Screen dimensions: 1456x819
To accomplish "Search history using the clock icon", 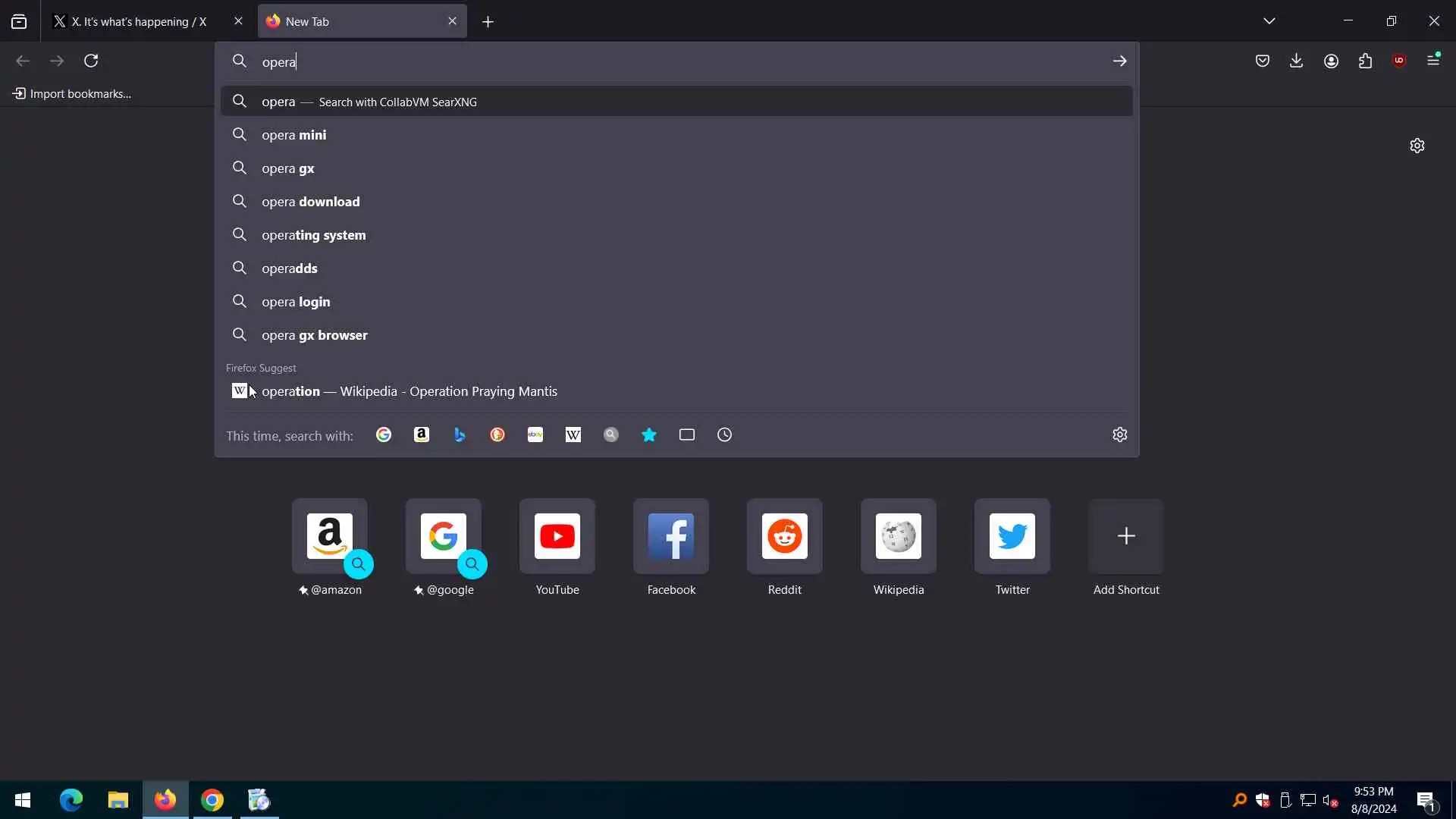I will pos(725,435).
